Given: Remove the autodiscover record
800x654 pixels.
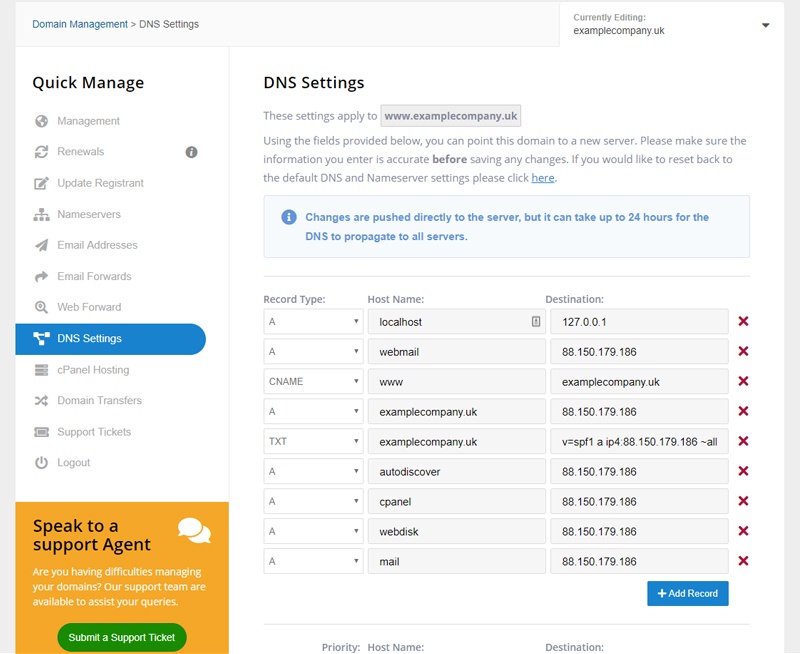Looking at the screenshot, I should tap(743, 471).
